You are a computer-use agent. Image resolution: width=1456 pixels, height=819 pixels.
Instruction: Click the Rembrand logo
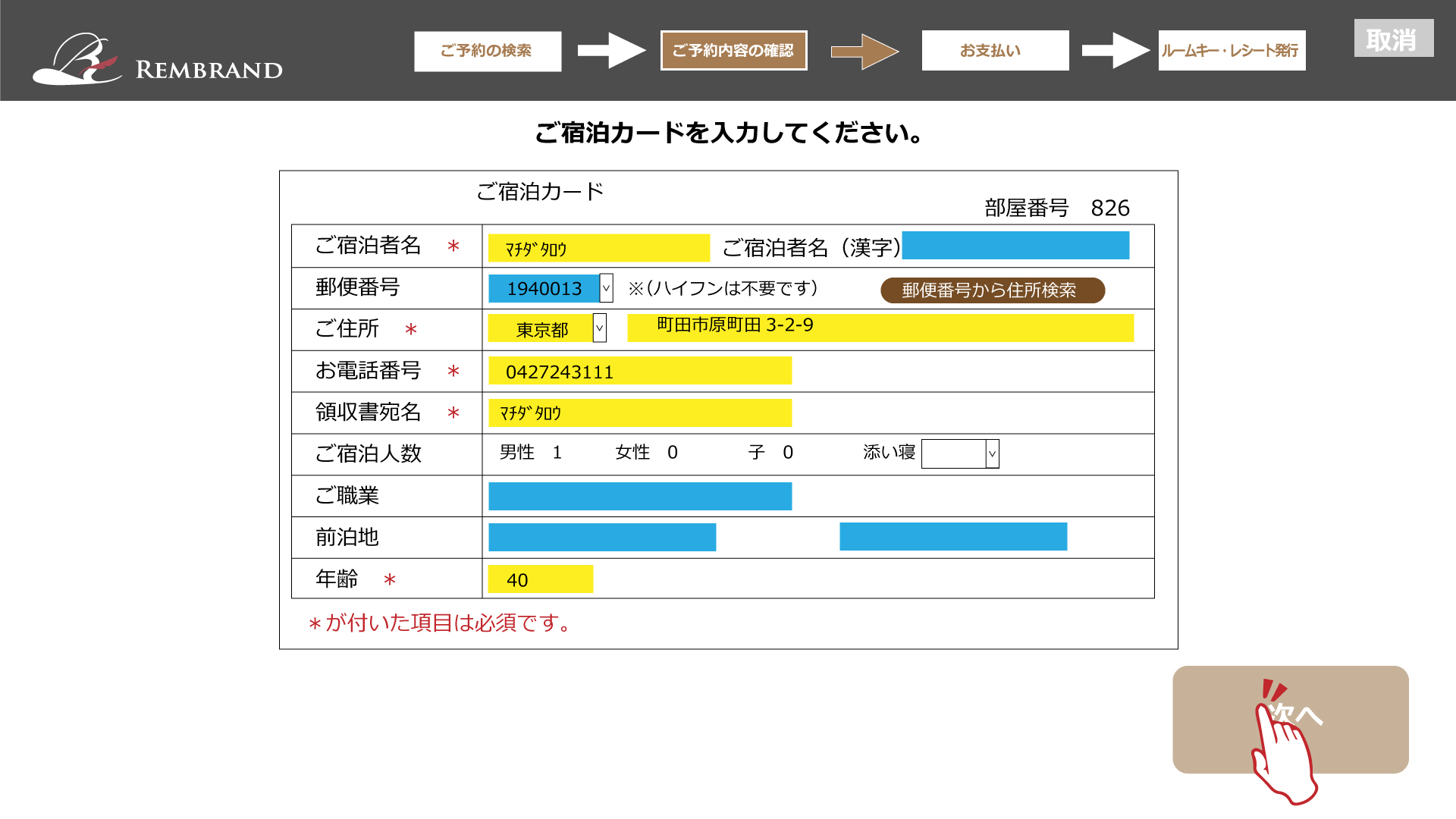tap(157, 58)
